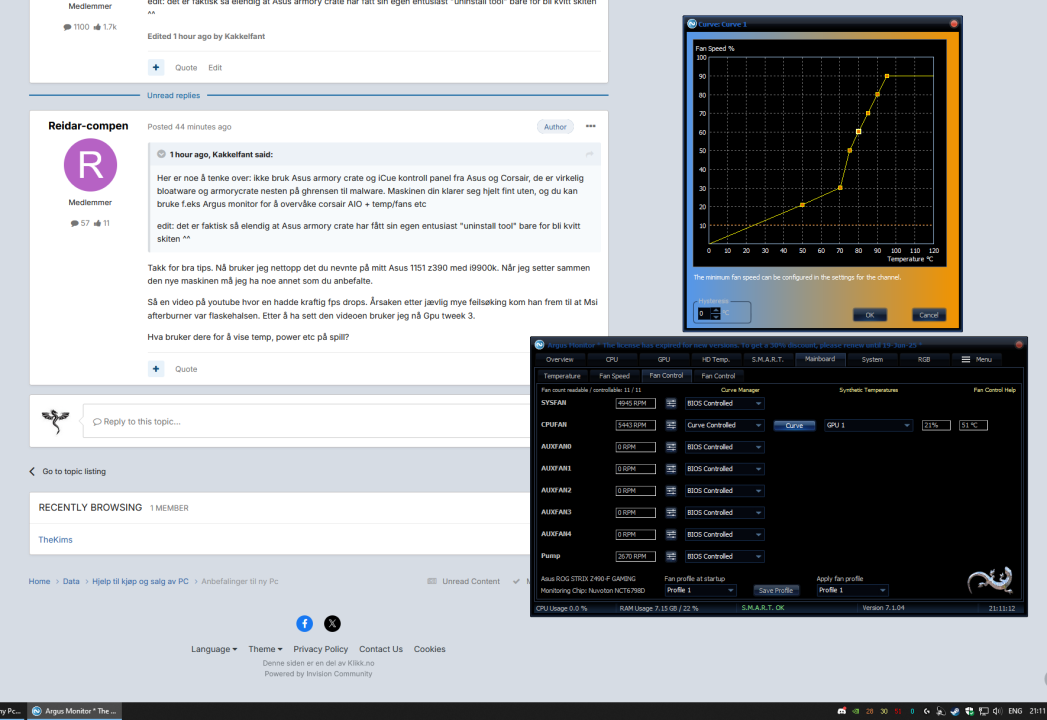Image resolution: width=1047 pixels, height=720 pixels.
Task: Collapse the quoted Kakkelfant block
Action: click(161, 154)
